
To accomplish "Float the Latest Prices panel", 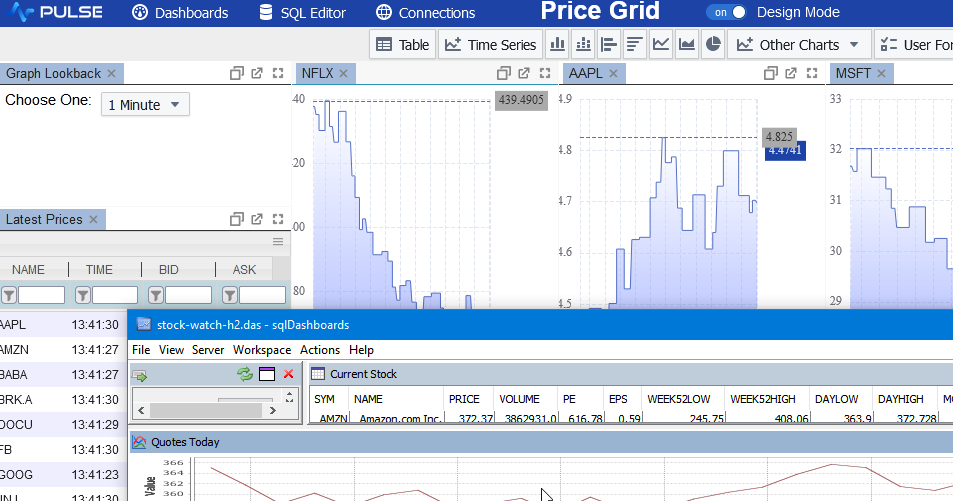I will point(236,219).
